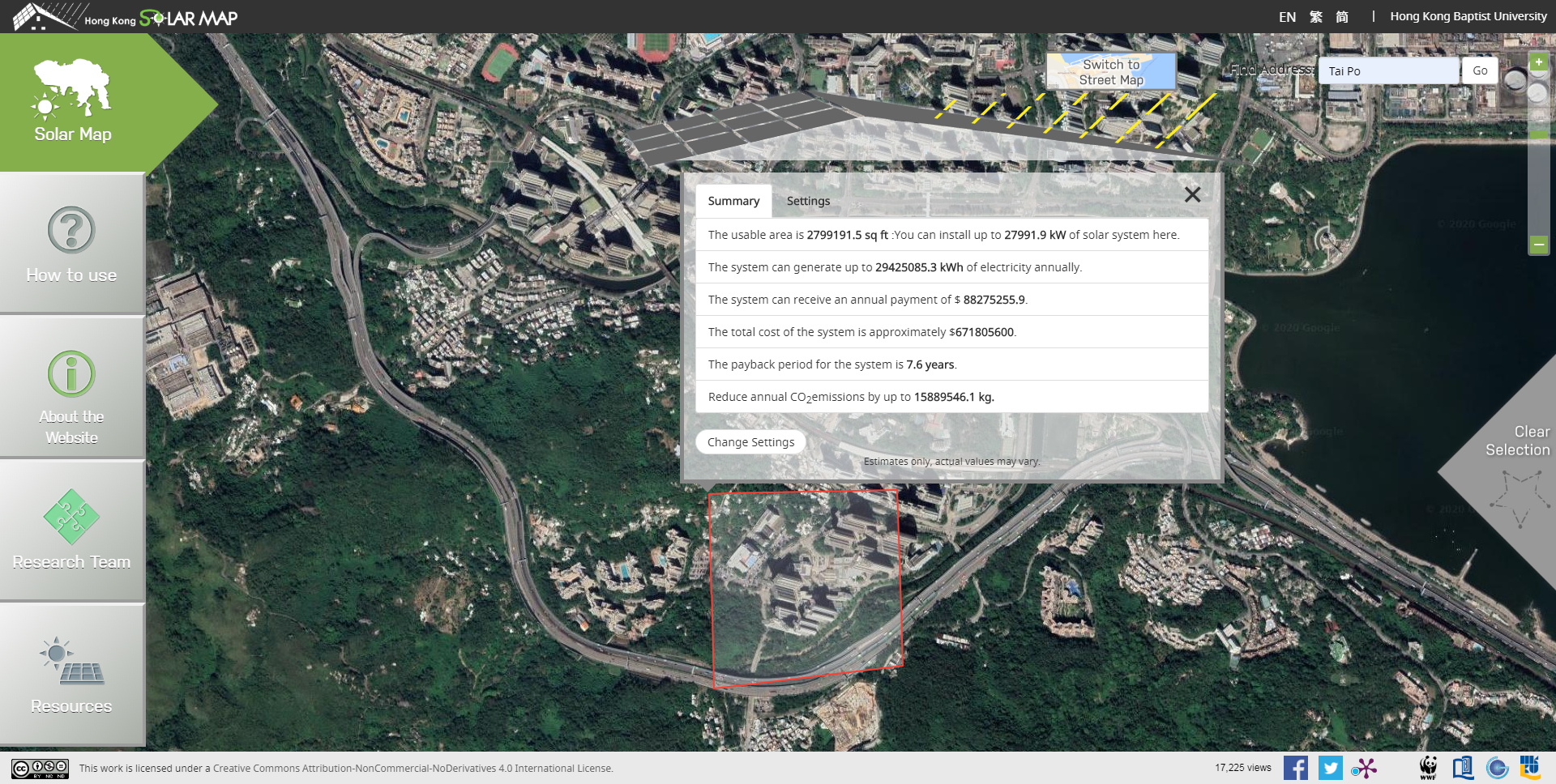Share the map on Twitter
Image resolution: width=1556 pixels, height=784 pixels.
(x=1331, y=767)
